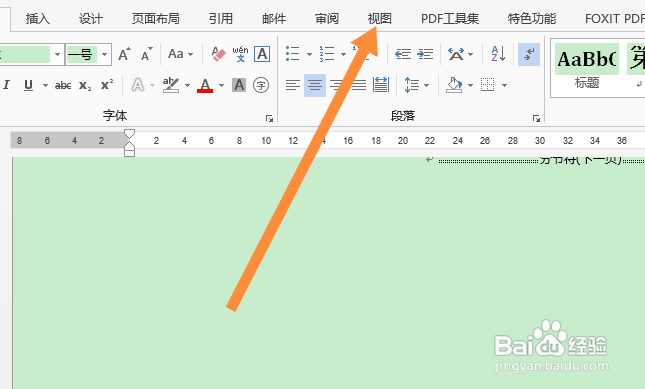
Task: Open the 引用 (References) tab
Action: coord(220,19)
